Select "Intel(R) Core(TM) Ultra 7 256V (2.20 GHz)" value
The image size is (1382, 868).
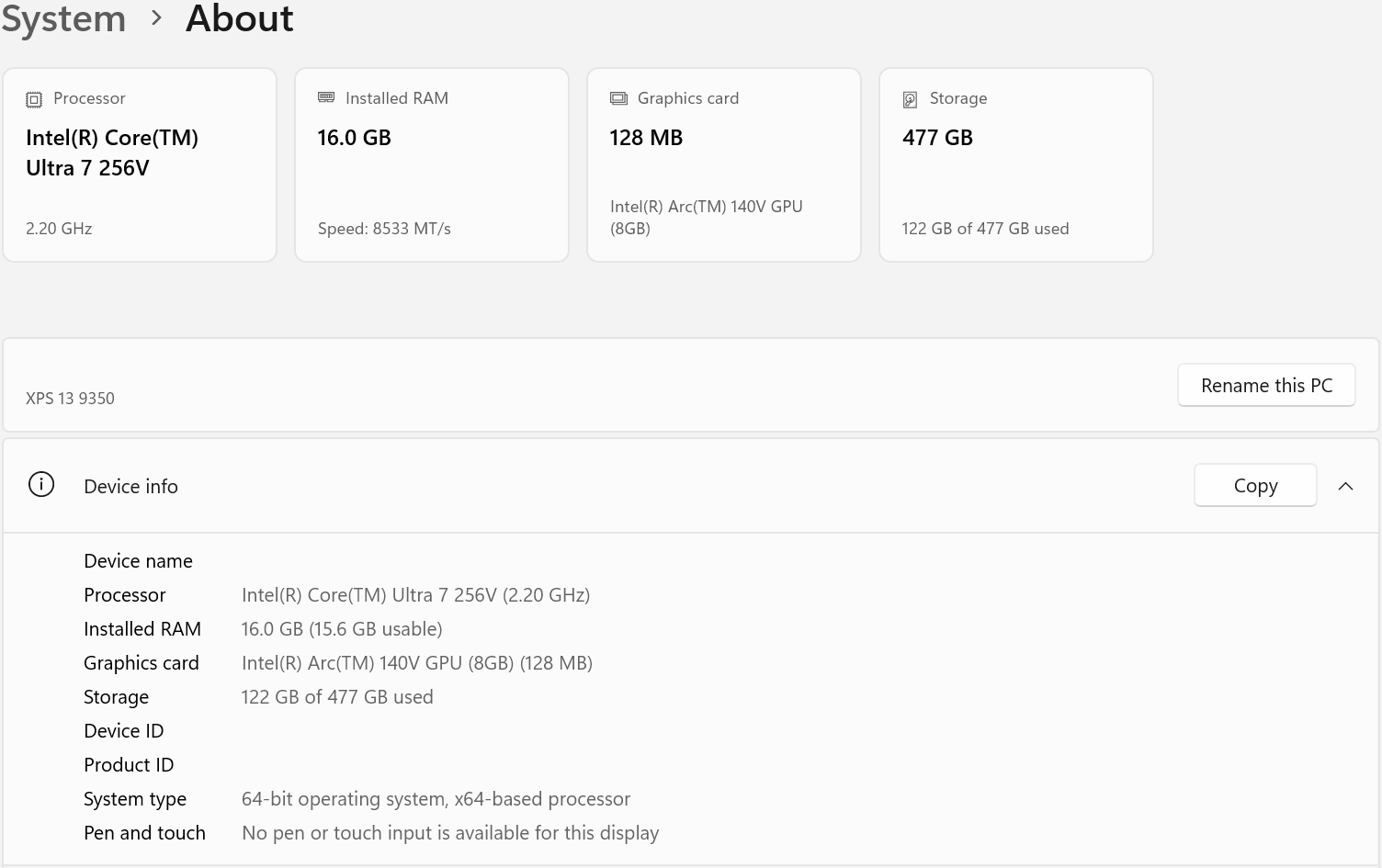(415, 595)
